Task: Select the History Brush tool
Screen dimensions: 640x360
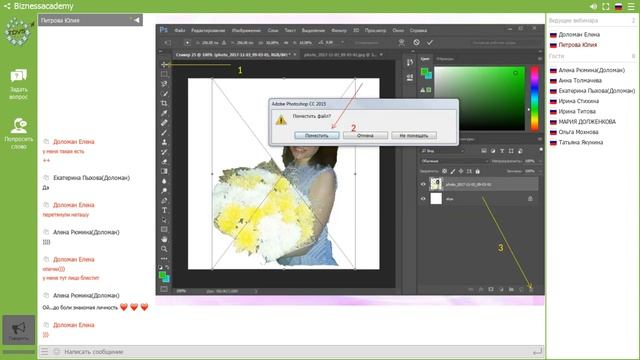Action: (164, 152)
